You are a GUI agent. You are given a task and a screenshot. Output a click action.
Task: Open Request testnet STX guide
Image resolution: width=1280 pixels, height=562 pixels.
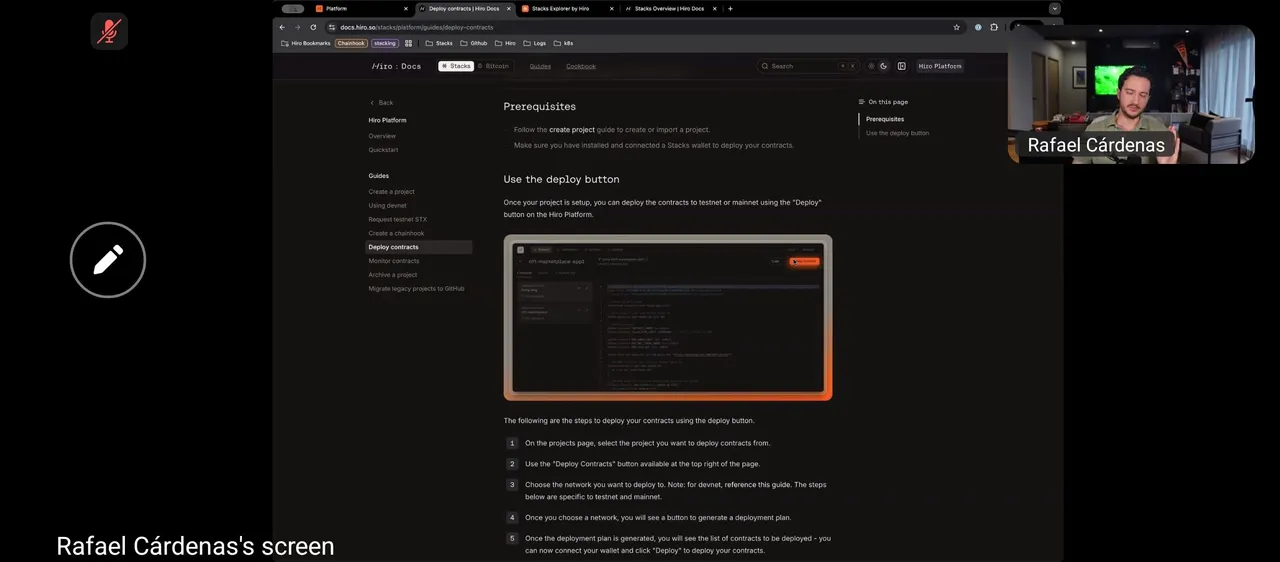coord(397,220)
